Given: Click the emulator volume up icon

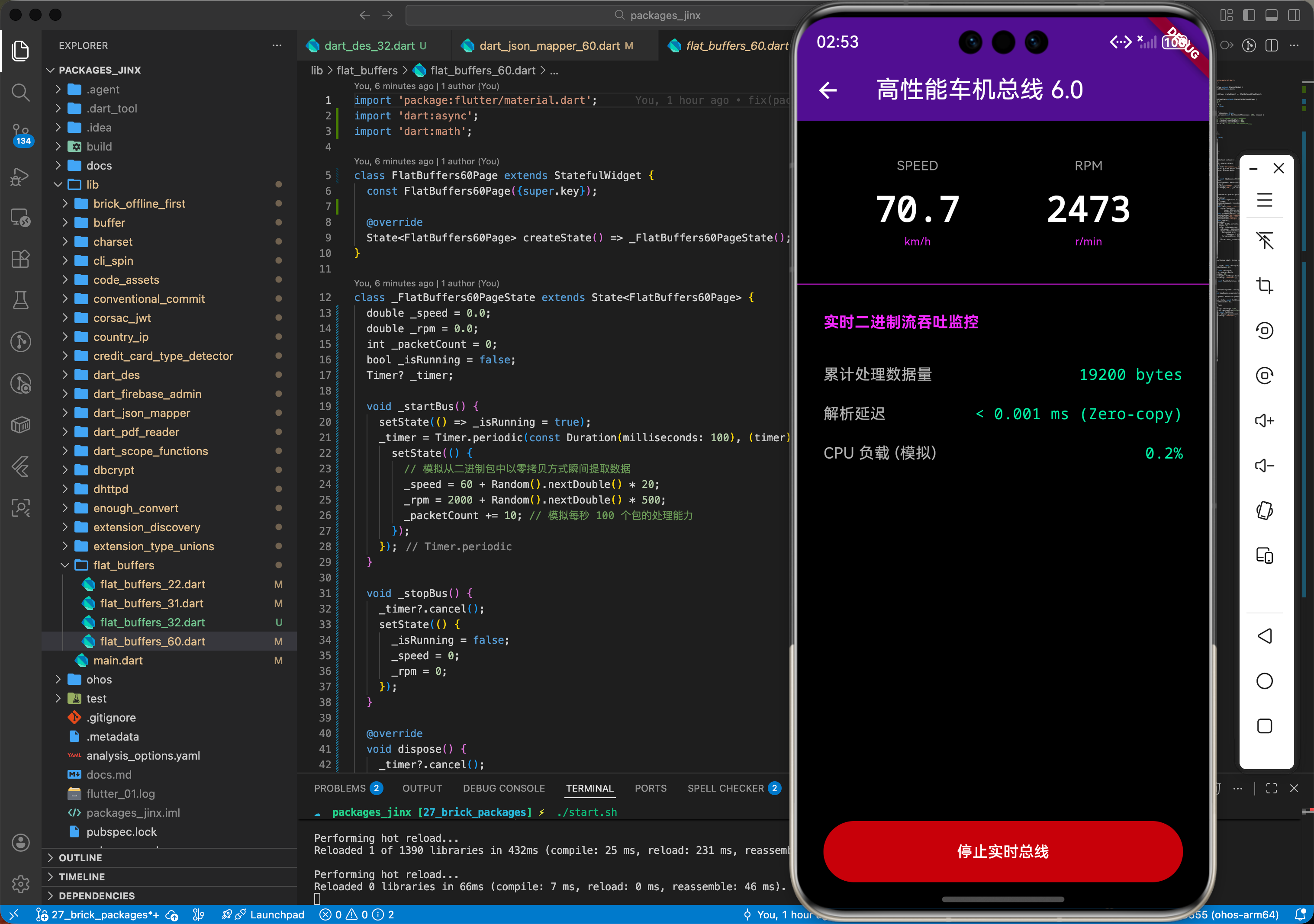Looking at the screenshot, I should [x=1264, y=420].
